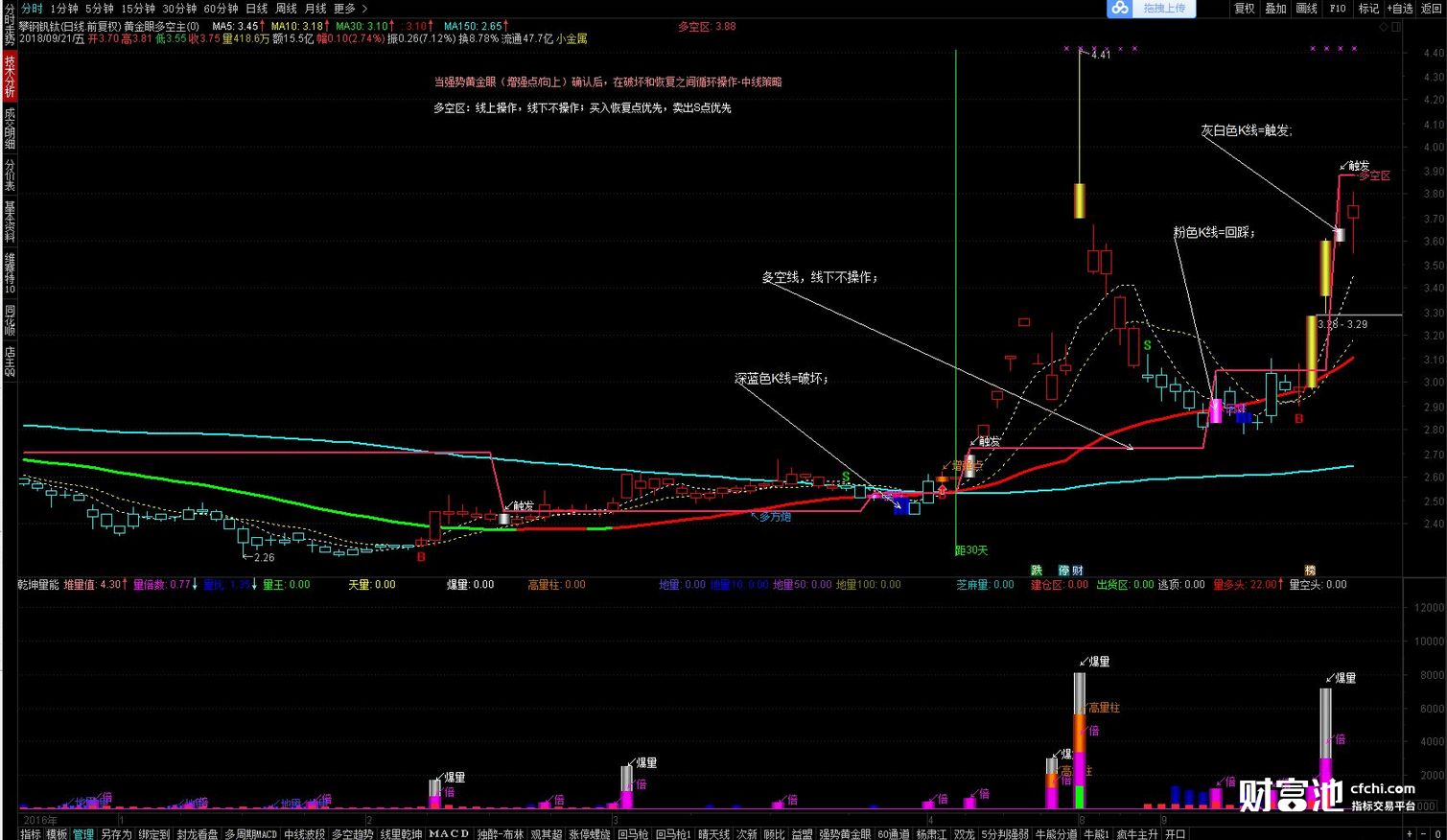Screen dimensions: 1447x840
Task: Switch to 日线 daily chart
Action: (x=256, y=9)
